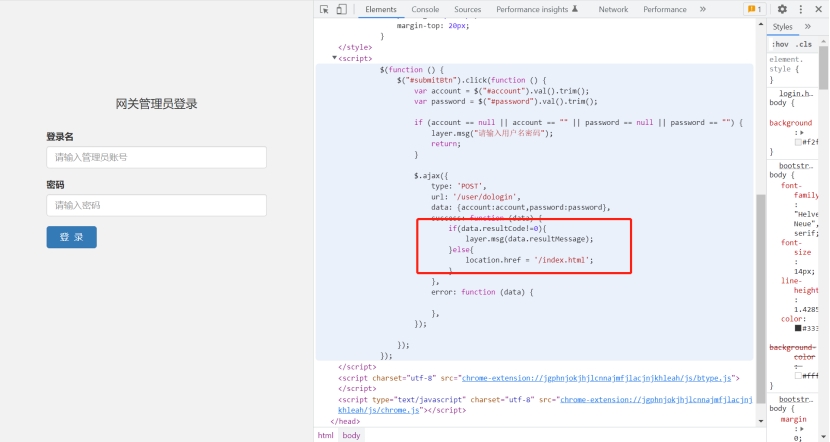Click the Elements panel scroll down arrow

tap(761, 421)
